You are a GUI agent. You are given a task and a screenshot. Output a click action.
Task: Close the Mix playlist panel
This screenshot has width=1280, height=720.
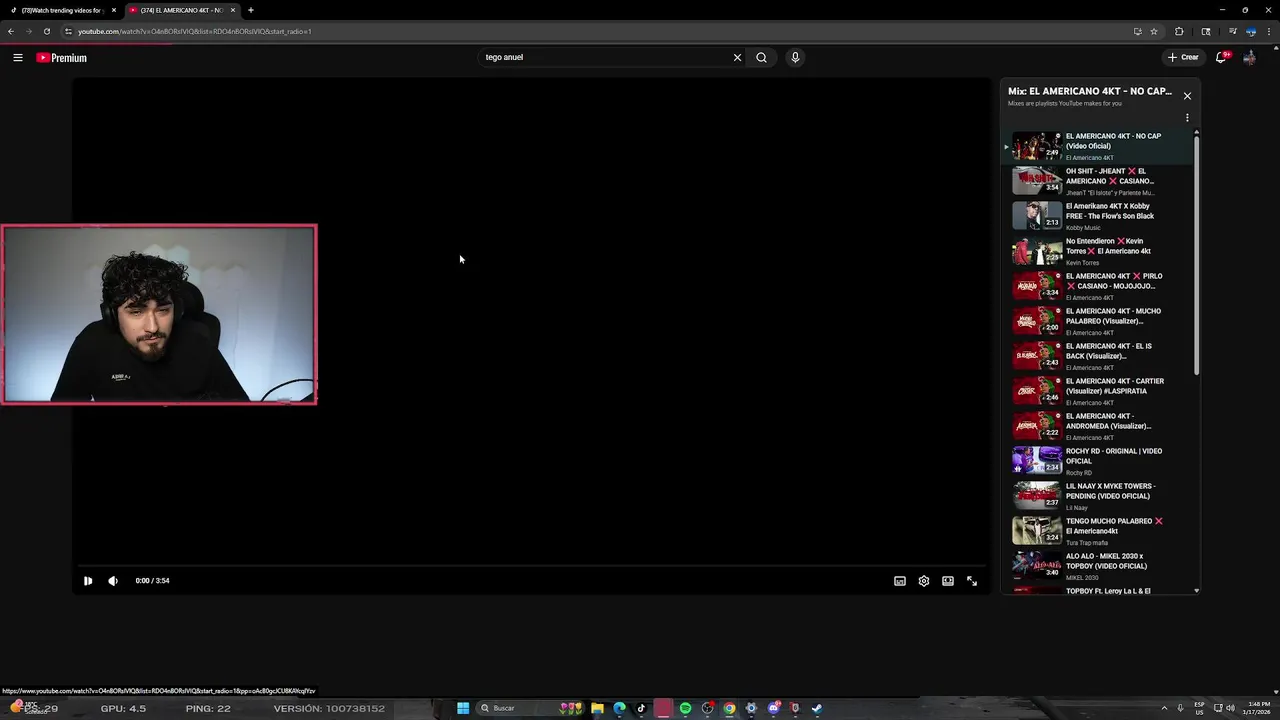(1187, 96)
